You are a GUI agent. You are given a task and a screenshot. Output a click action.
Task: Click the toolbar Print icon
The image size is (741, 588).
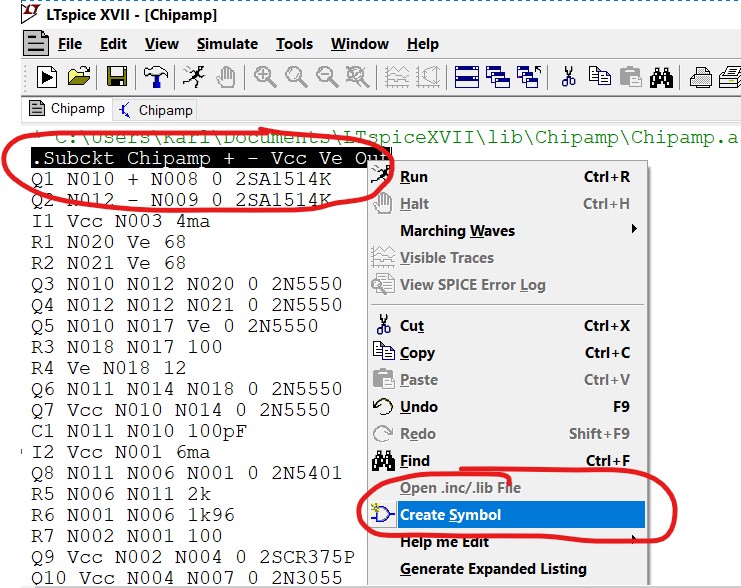(x=700, y=77)
